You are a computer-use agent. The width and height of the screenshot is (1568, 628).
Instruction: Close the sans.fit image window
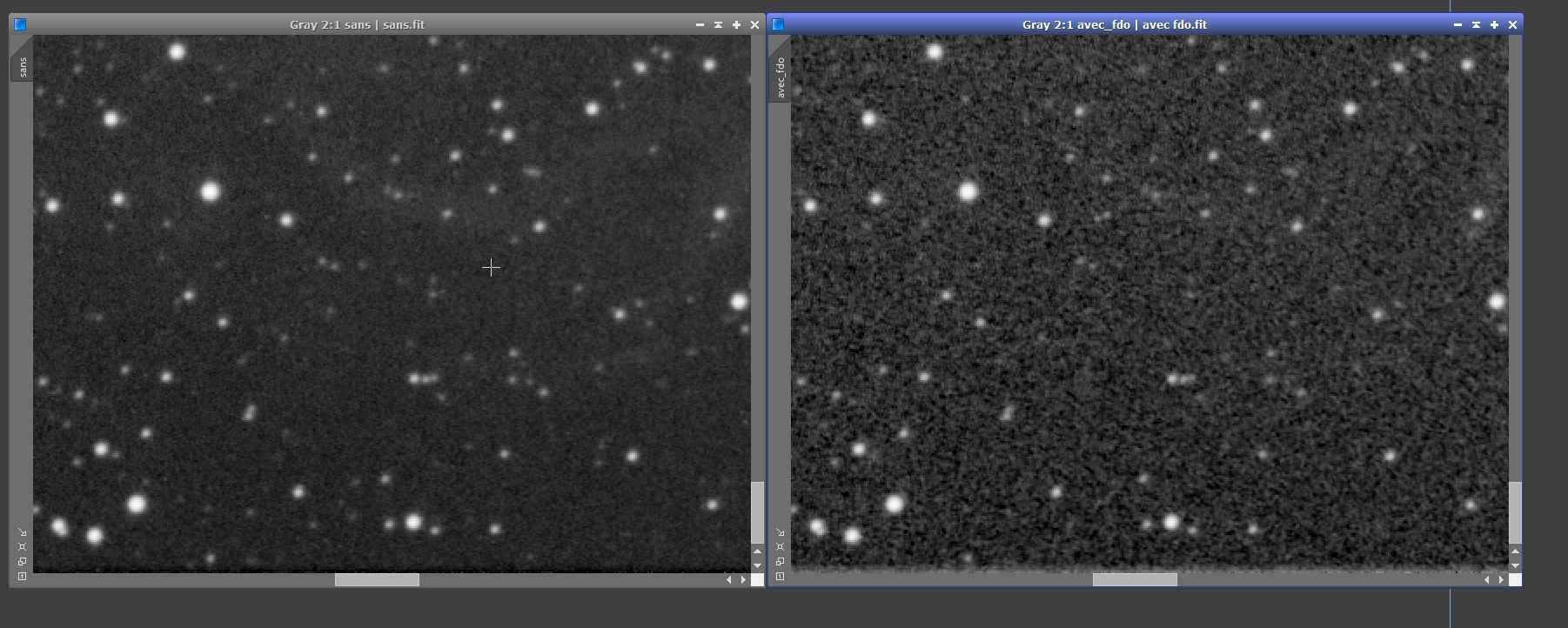[754, 25]
